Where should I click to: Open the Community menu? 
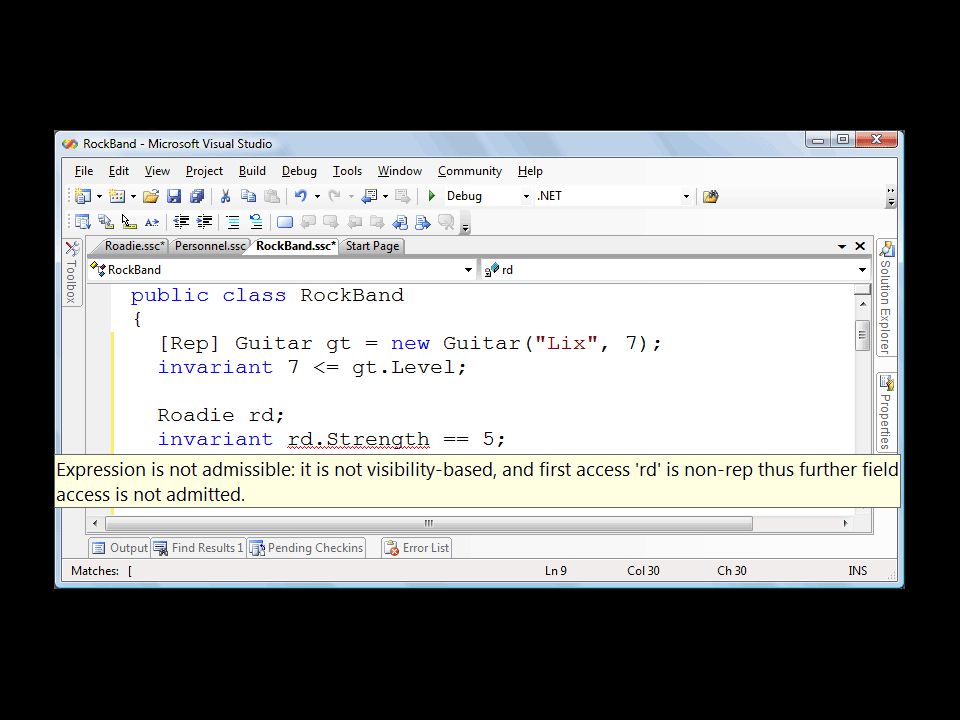(x=470, y=171)
